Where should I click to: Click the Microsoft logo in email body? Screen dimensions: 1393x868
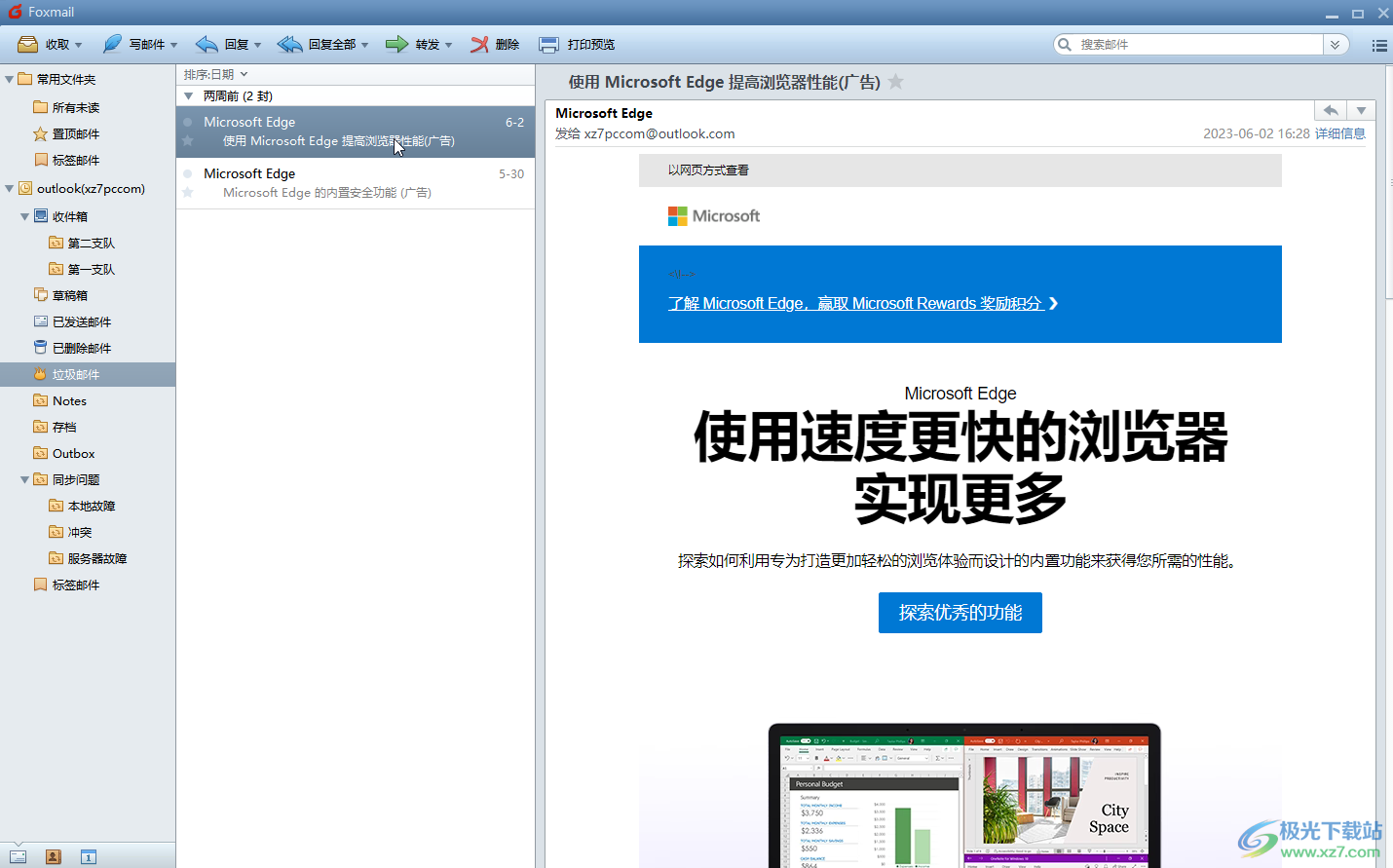(x=713, y=216)
